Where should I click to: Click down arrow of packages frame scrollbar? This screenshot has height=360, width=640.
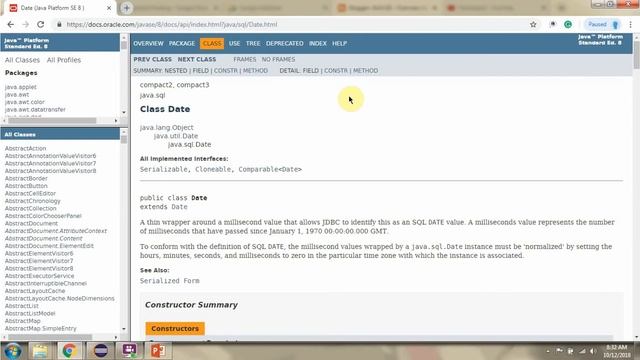tap(124, 112)
